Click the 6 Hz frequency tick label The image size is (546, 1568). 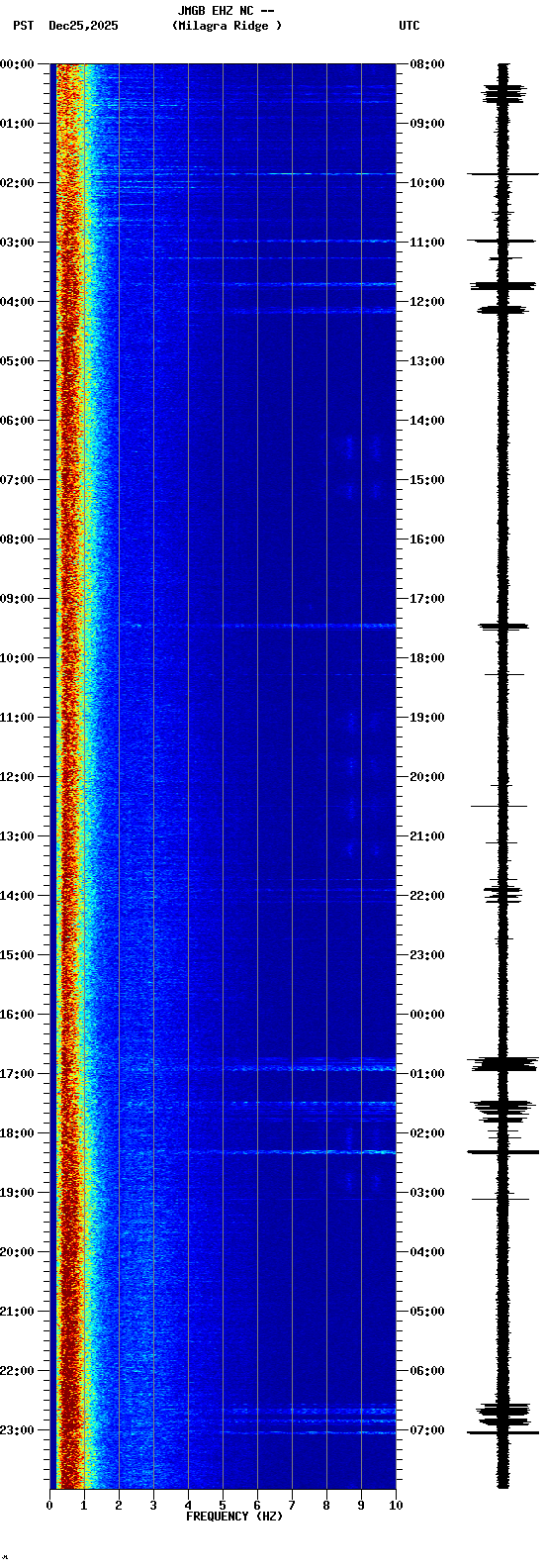point(257,1506)
